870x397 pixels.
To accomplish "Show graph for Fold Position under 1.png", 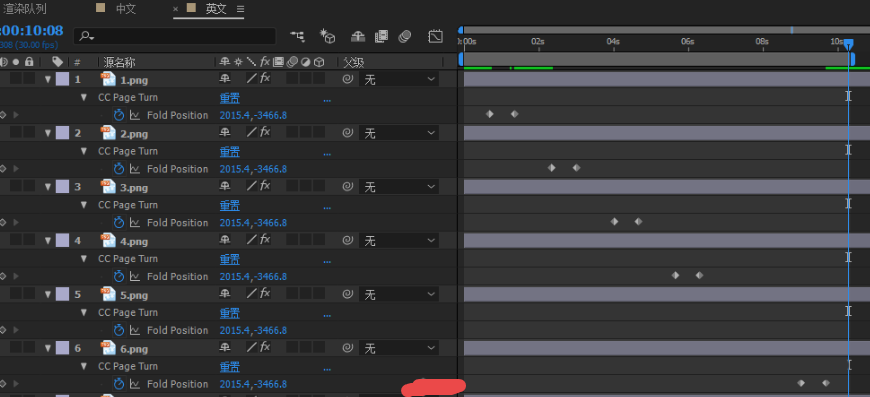I will coord(135,115).
